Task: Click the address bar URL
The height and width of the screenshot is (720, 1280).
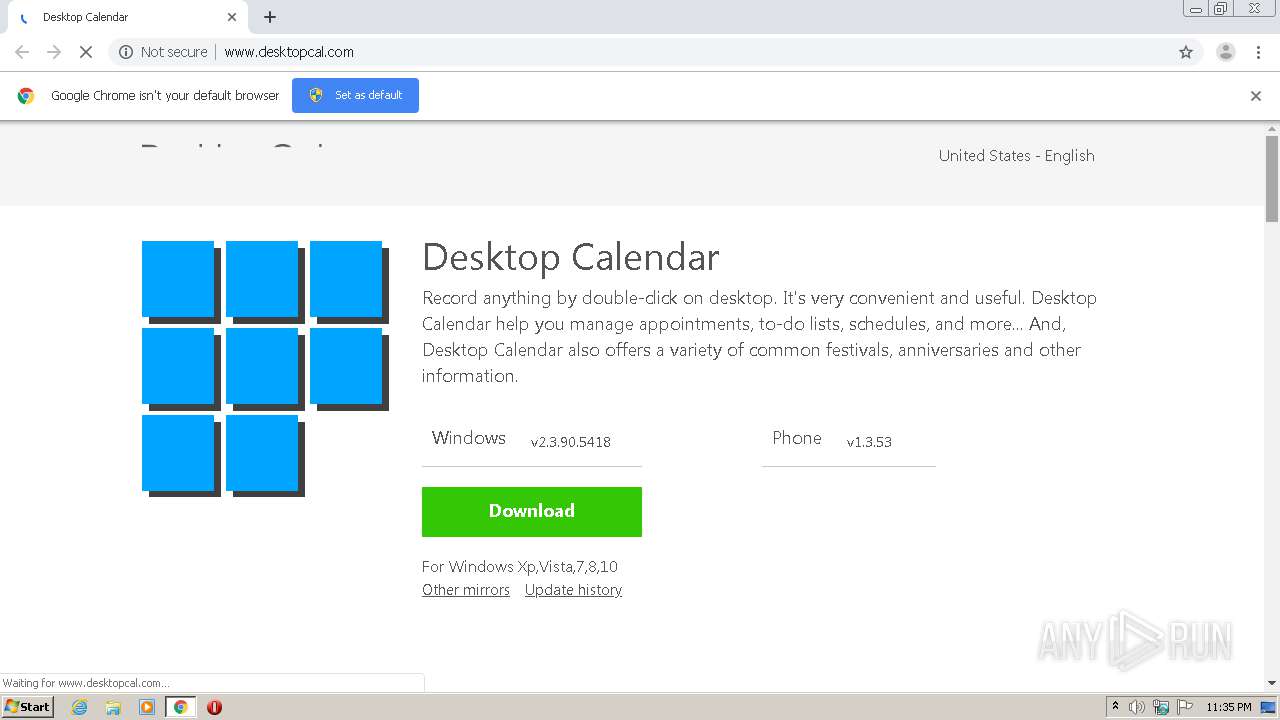Action: click(x=289, y=52)
